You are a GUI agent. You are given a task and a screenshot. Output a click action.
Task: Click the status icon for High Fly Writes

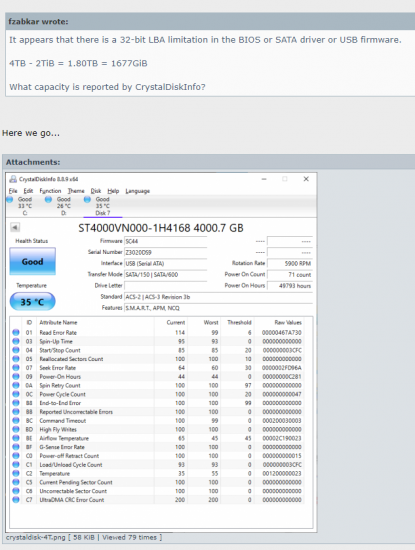16,429
